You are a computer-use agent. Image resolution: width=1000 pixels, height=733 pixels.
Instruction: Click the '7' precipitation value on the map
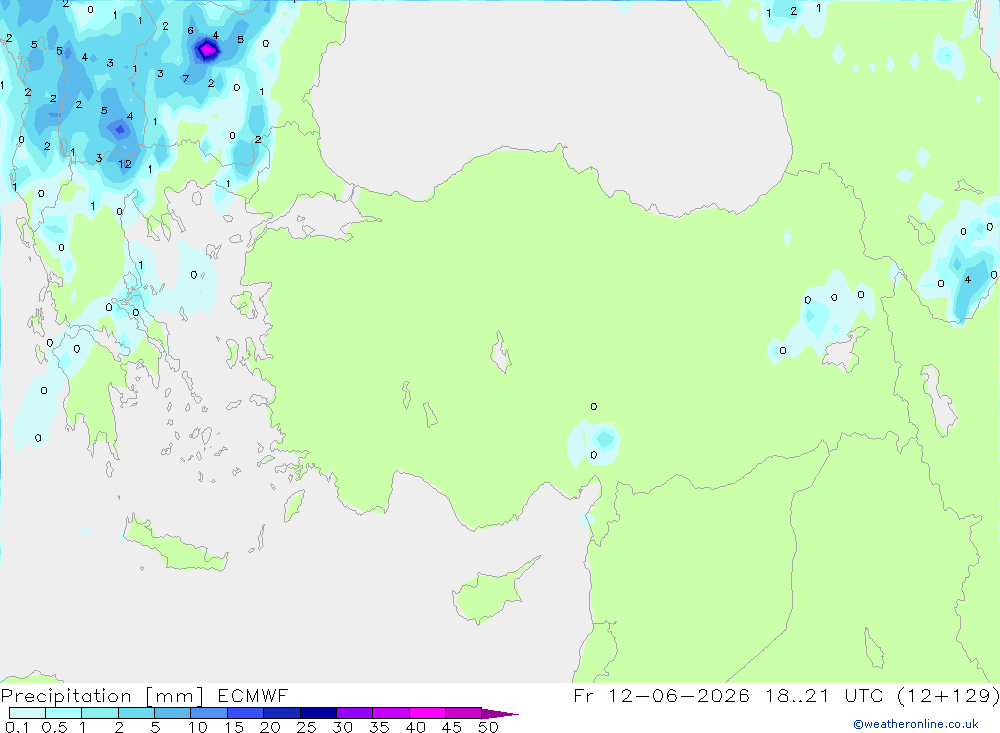click(x=186, y=78)
